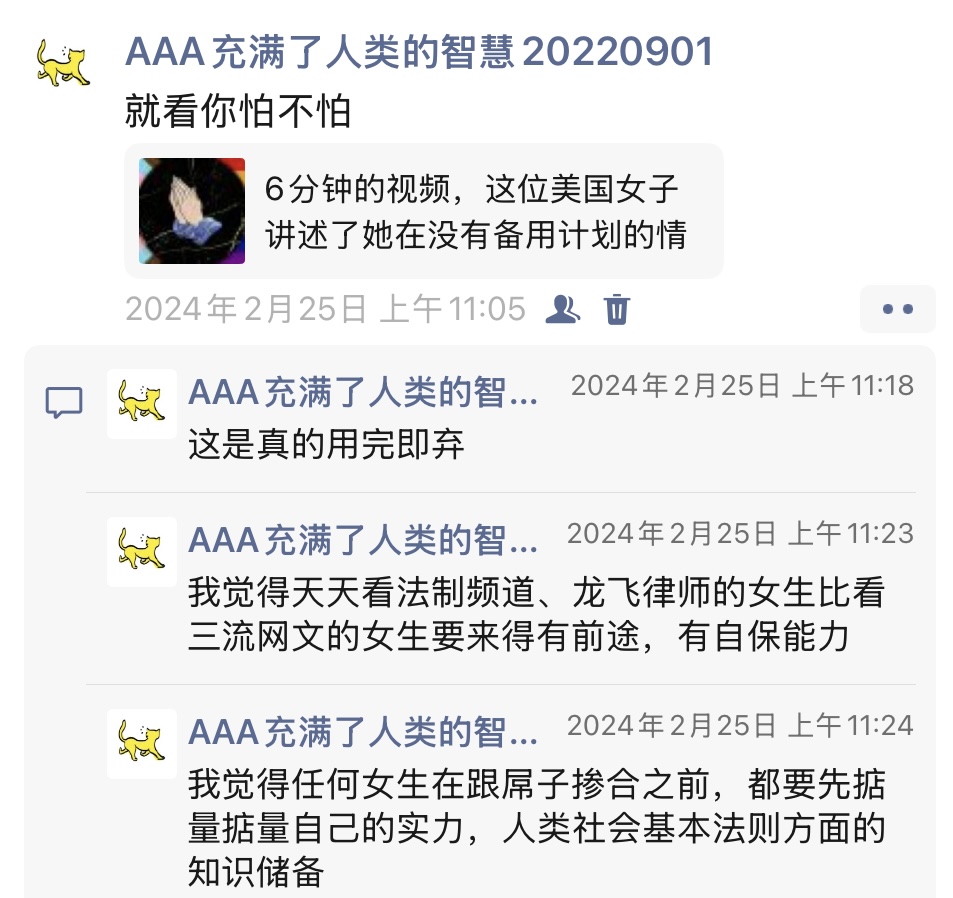Click commenter name on the 11:24 comment
This screenshot has height=898, width=953.
[363, 732]
